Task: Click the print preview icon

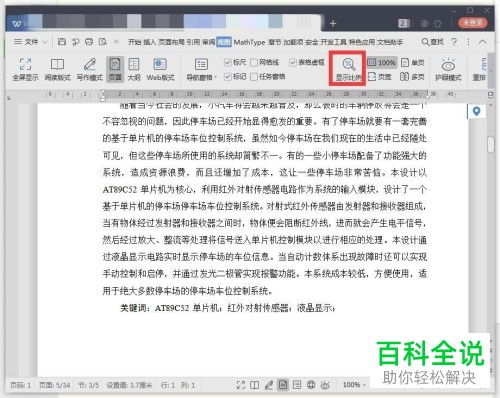Action: tap(103, 42)
